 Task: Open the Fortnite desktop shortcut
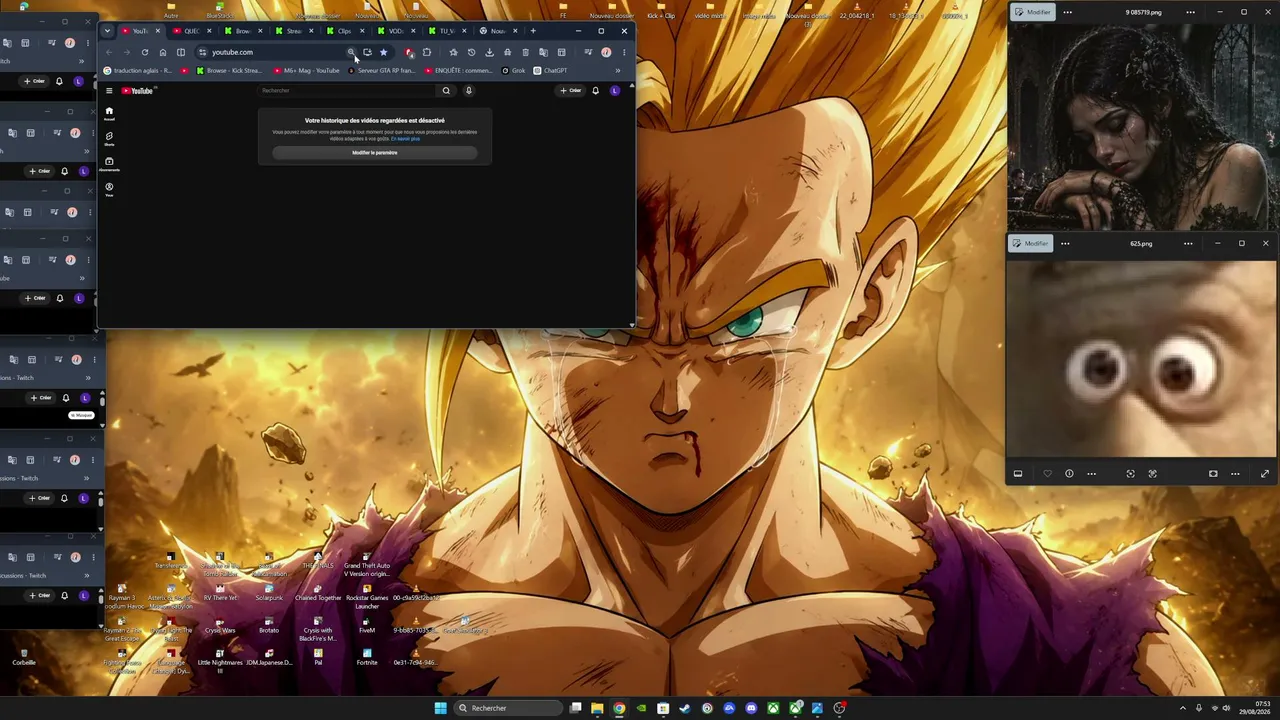click(x=367, y=657)
